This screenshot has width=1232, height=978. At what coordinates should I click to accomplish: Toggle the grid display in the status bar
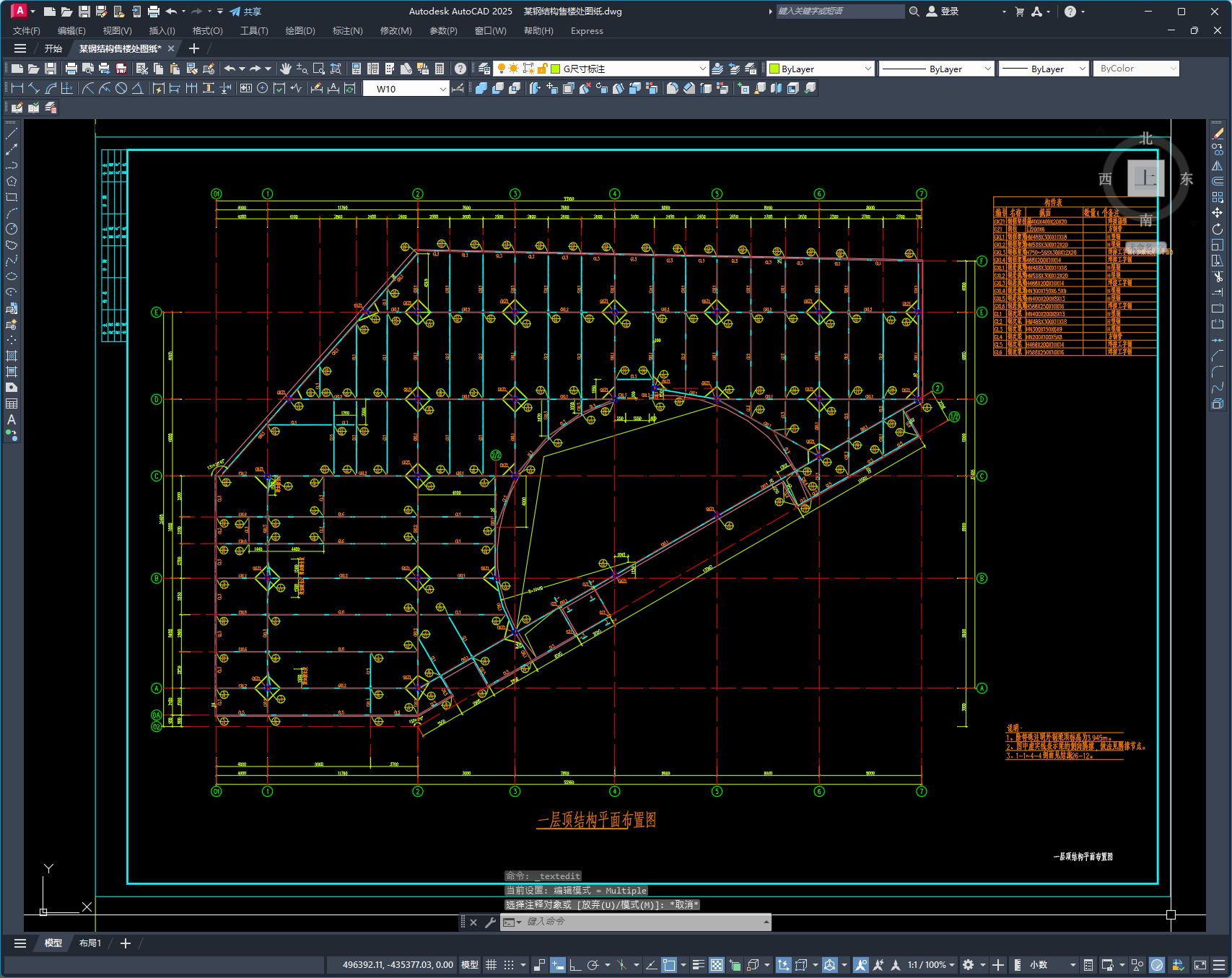[x=491, y=965]
